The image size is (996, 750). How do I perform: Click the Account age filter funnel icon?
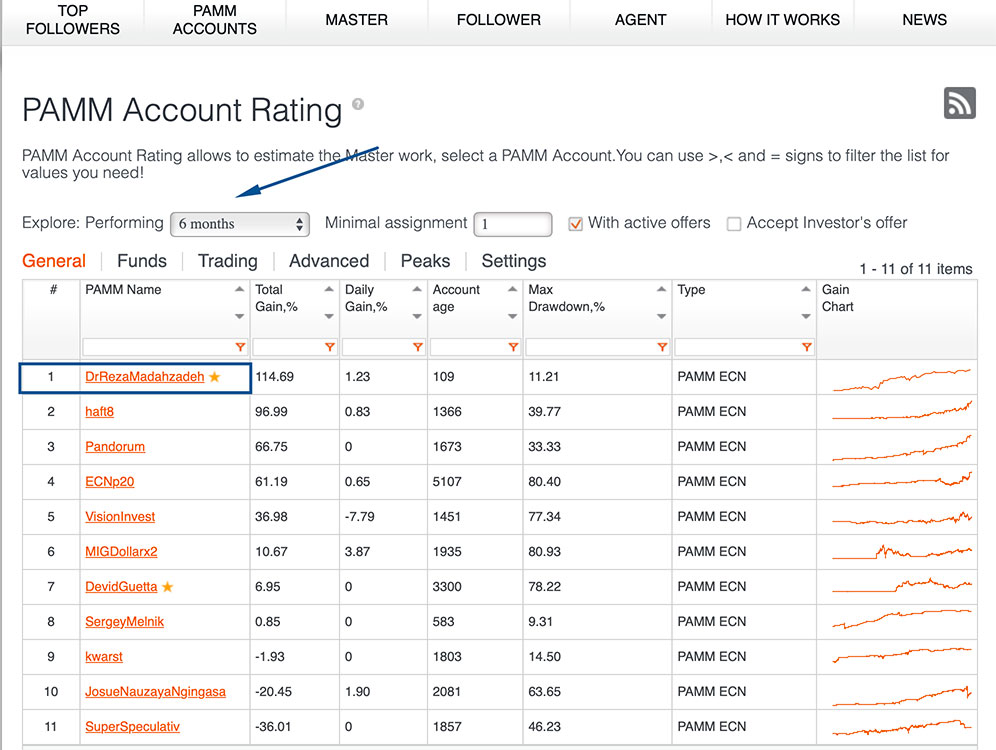point(513,347)
